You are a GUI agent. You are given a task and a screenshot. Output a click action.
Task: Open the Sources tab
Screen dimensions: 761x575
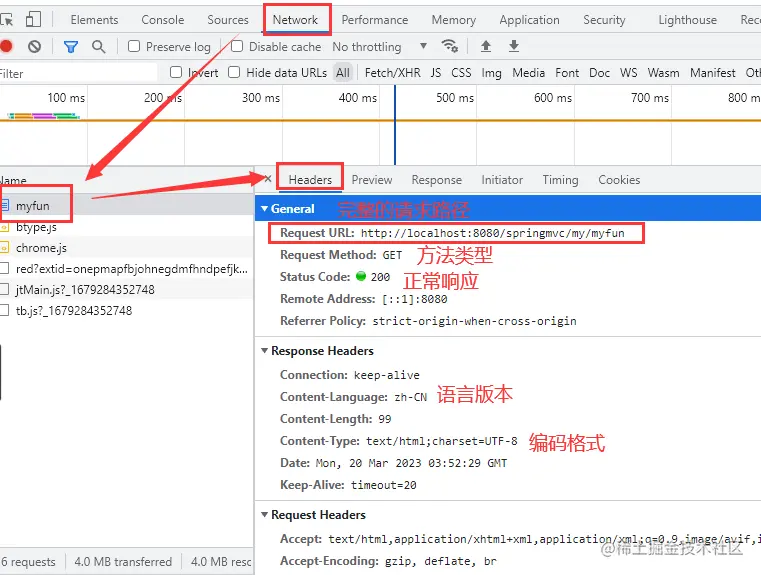pyautogui.click(x=228, y=20)
